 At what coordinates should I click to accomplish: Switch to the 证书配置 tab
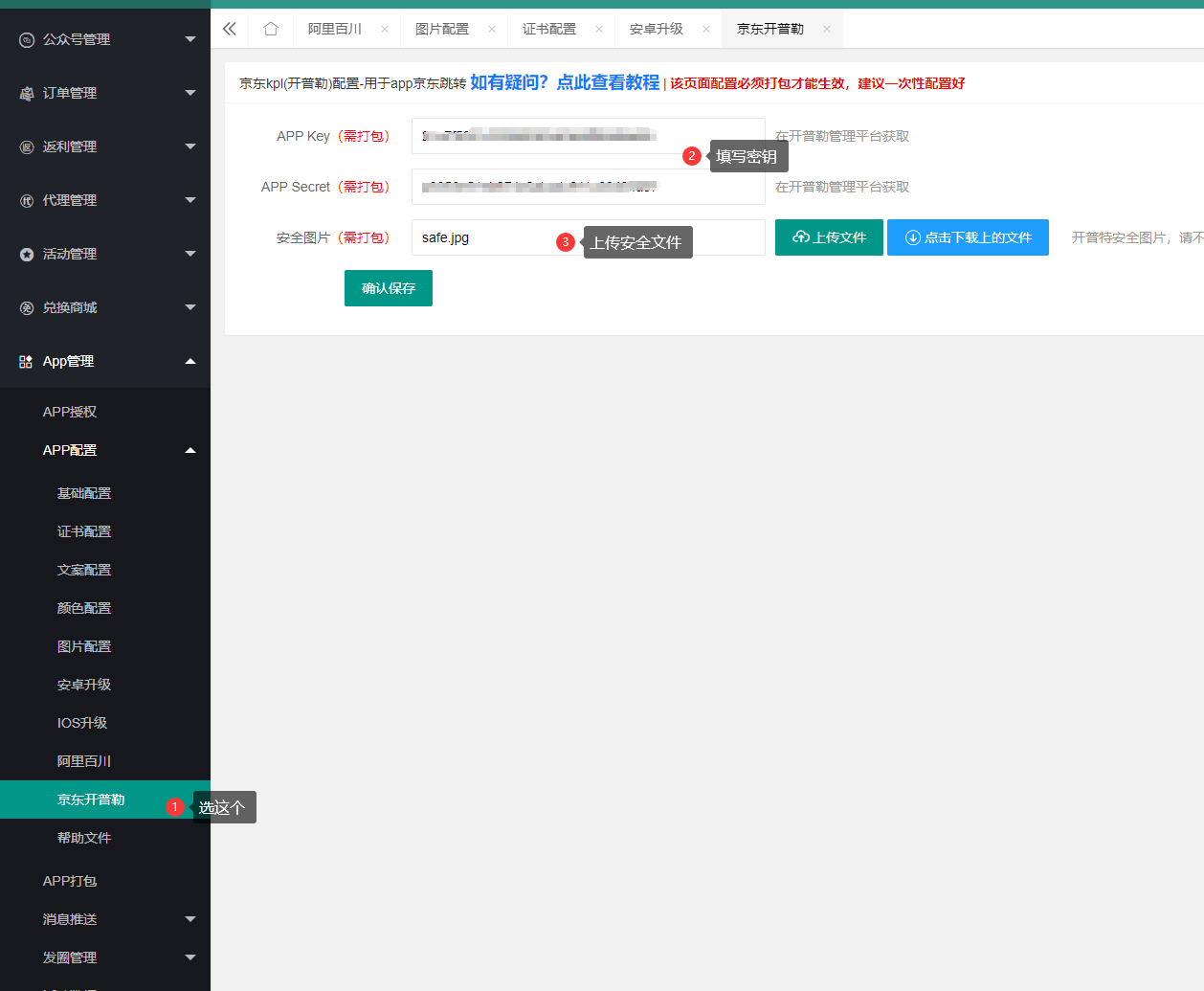549,29
